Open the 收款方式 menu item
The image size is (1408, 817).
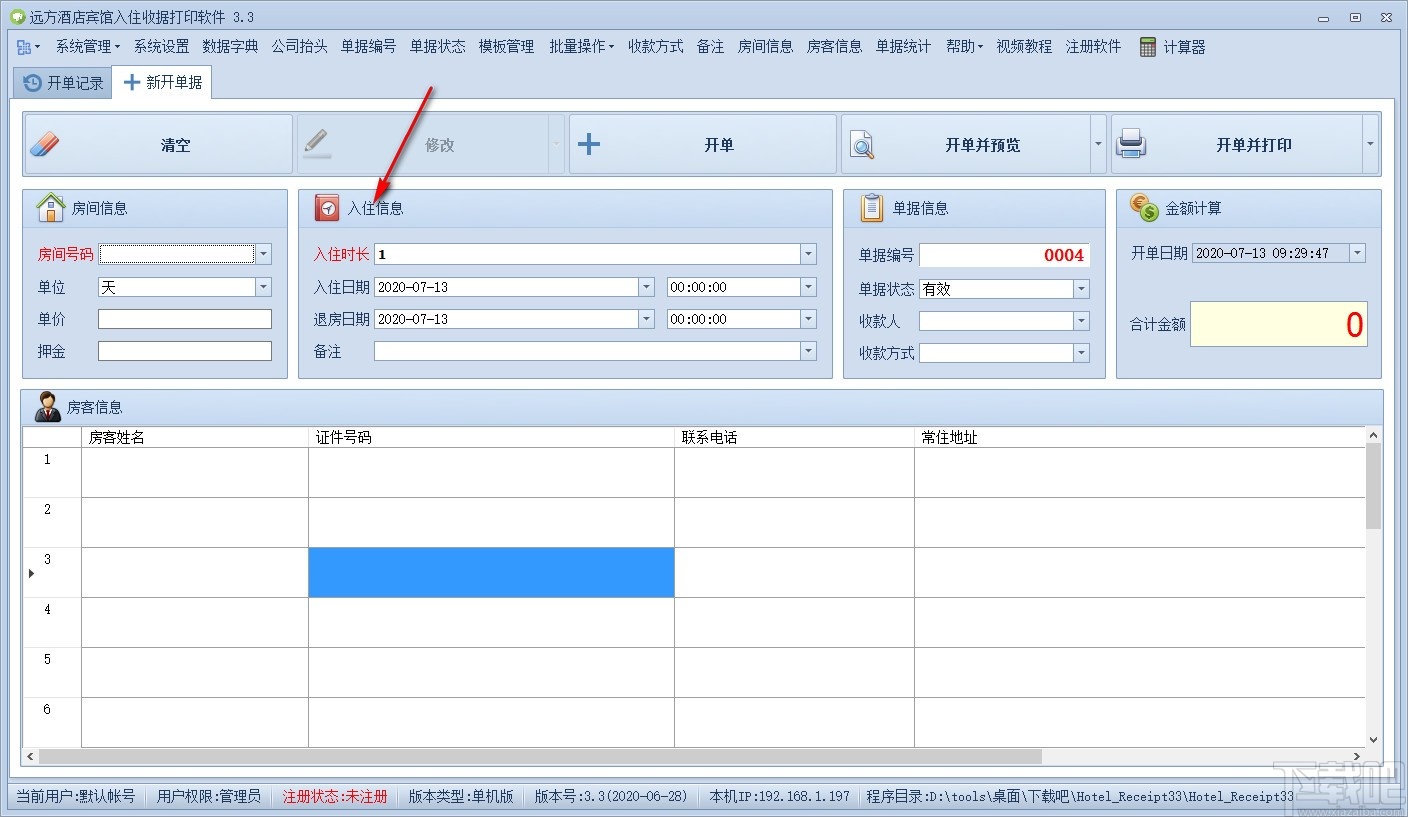655,47
